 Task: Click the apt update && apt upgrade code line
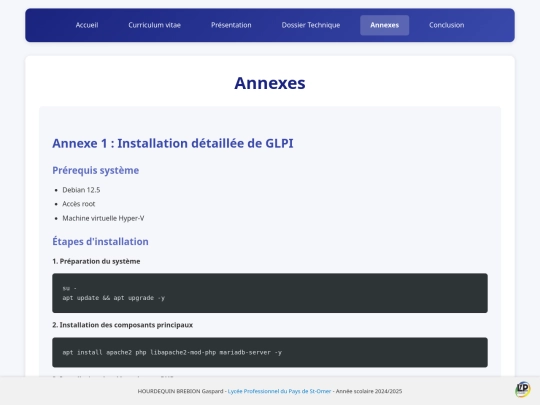click(x=114, y=298)
